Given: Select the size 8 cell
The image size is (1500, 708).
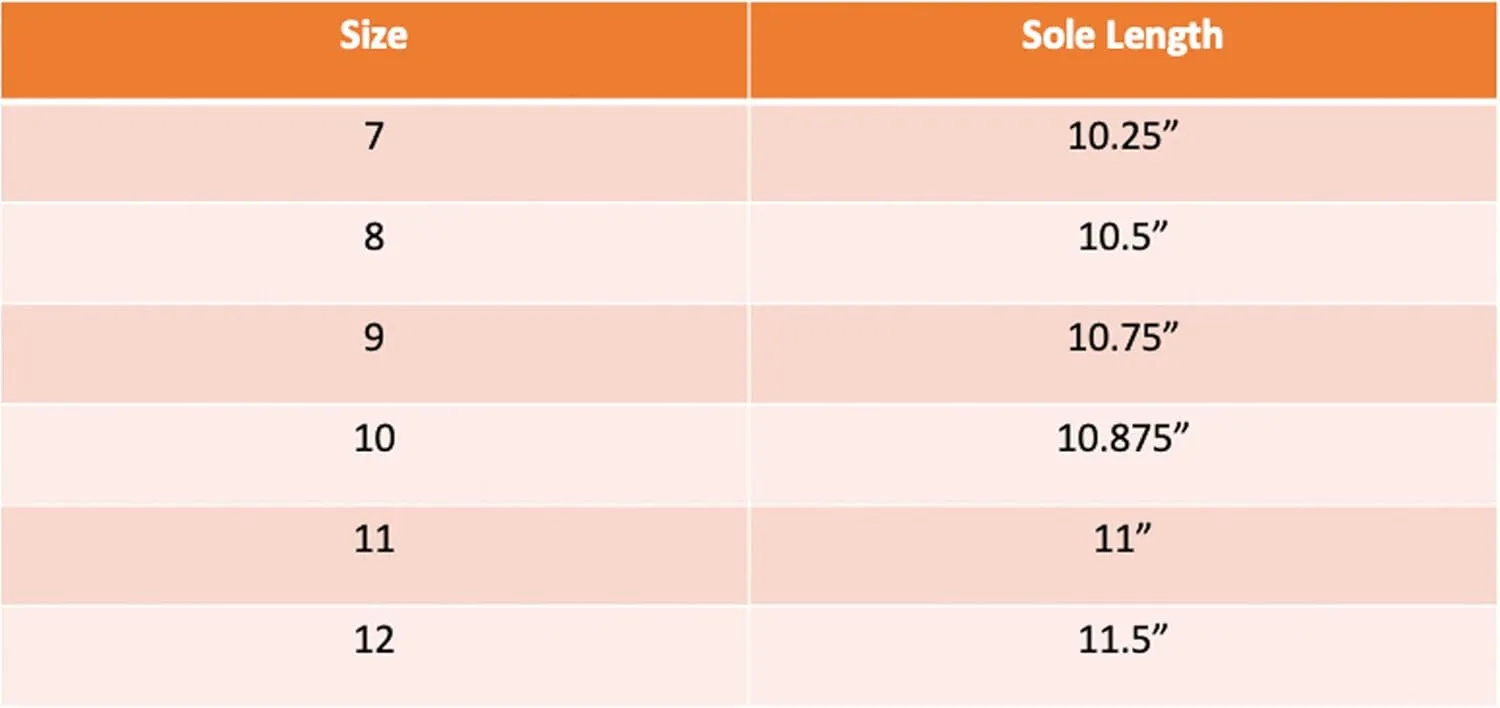Looking at the screenshot, I should (374, 252).
